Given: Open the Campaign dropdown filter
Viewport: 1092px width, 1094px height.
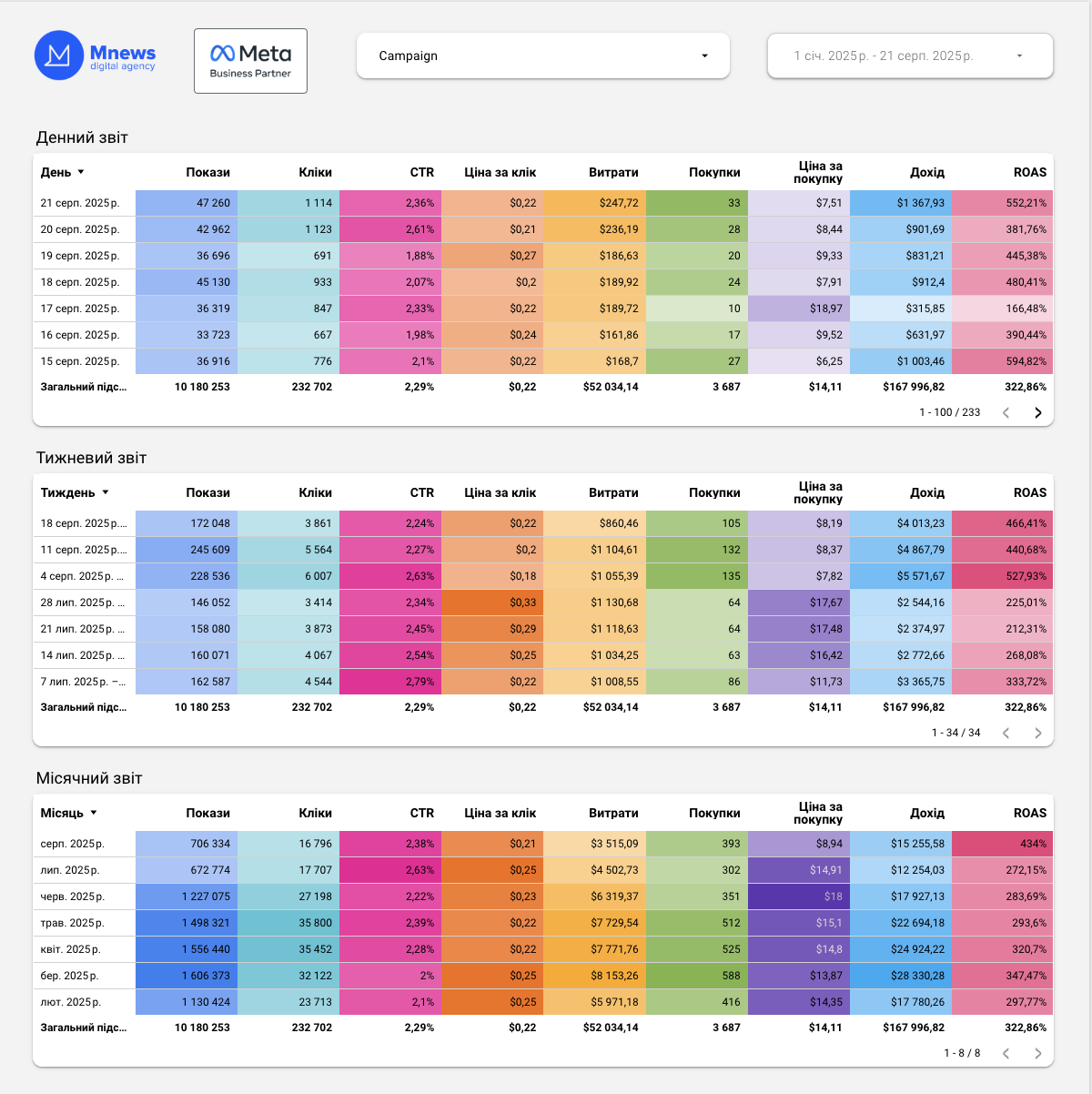Looking at the screenshot, I should pos(543,56).
